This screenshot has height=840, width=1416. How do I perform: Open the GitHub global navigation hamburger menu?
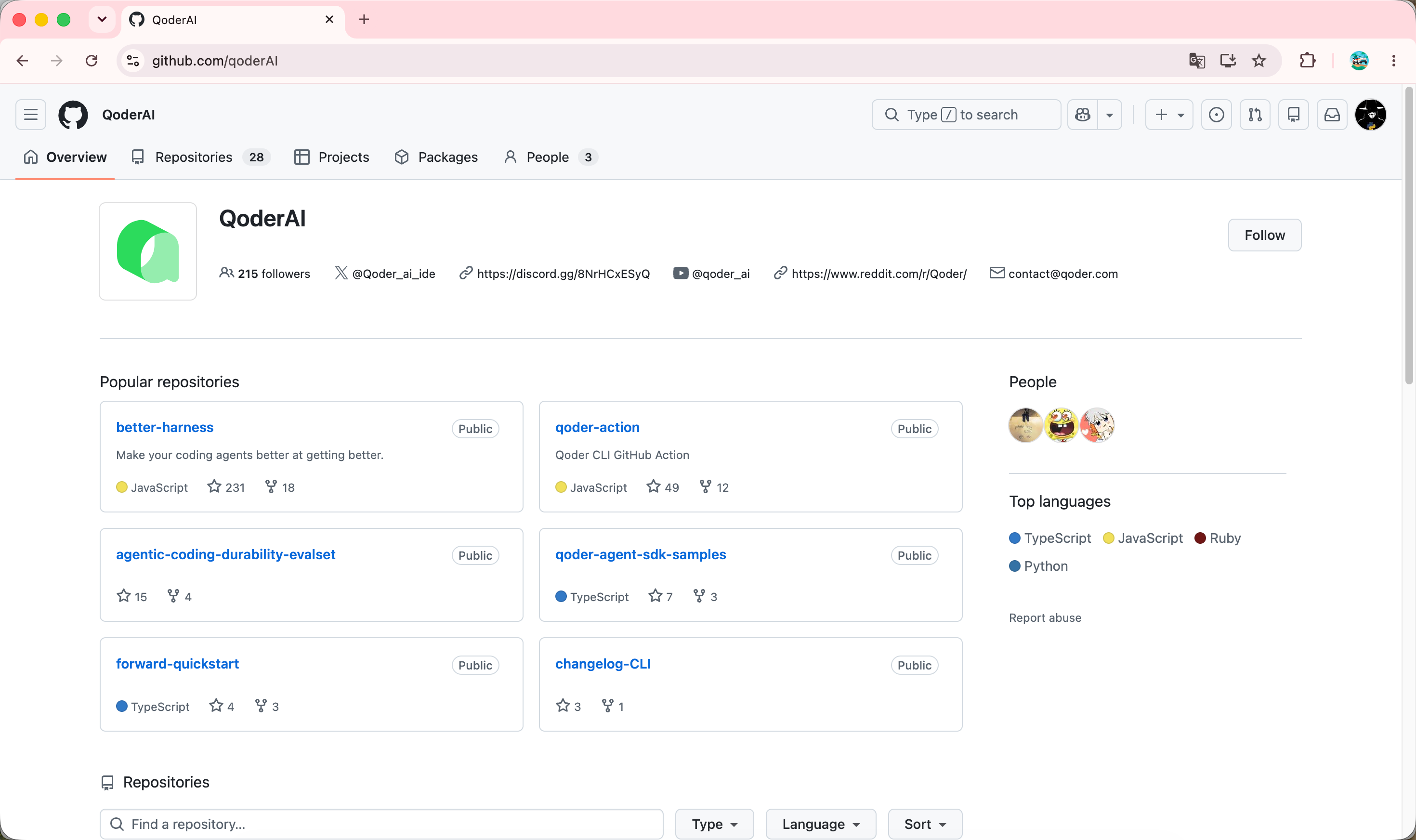click(30, 115)
